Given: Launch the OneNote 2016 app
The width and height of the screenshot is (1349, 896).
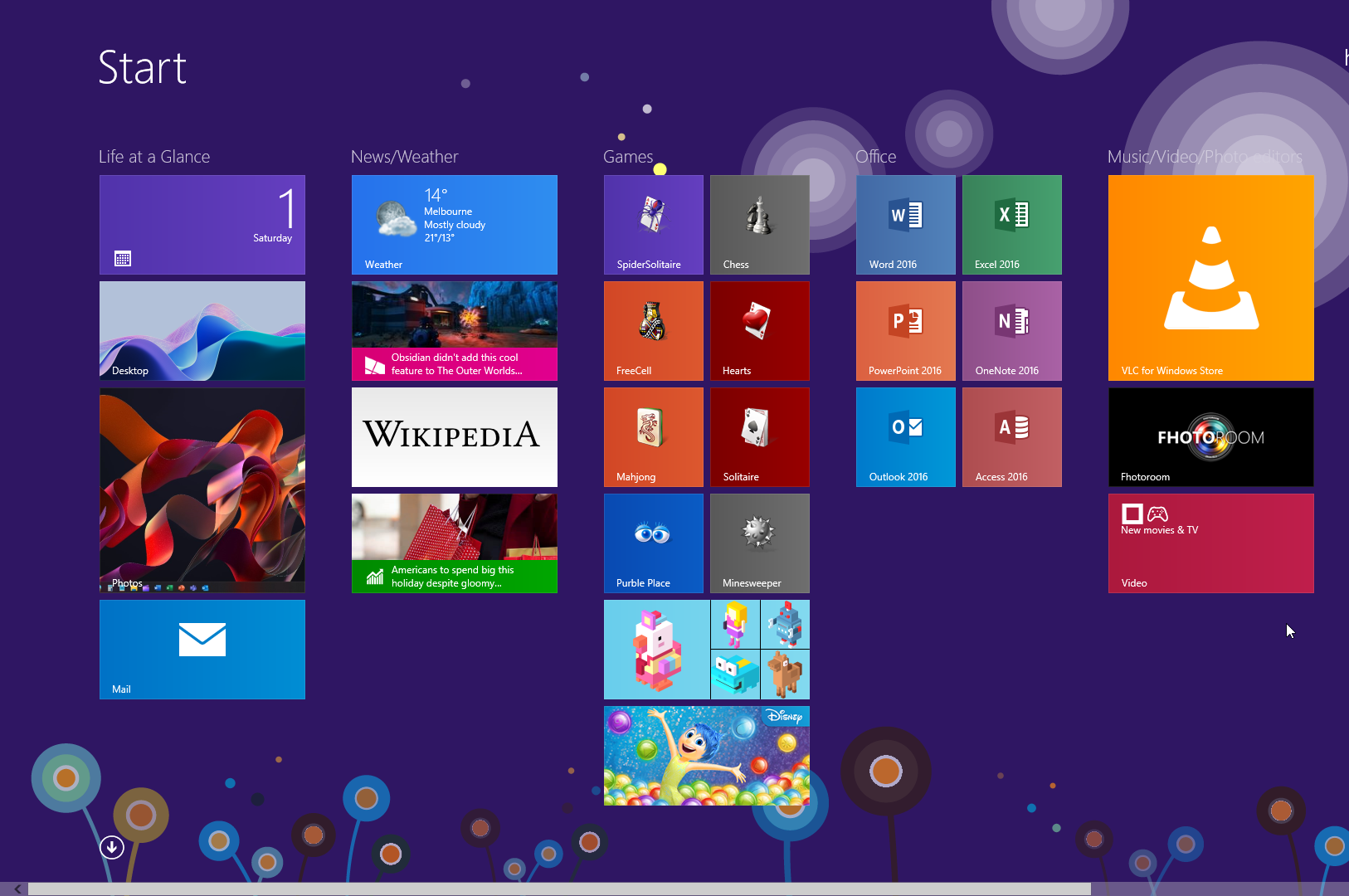Looking at the screenshot, I should [1011, 330].
